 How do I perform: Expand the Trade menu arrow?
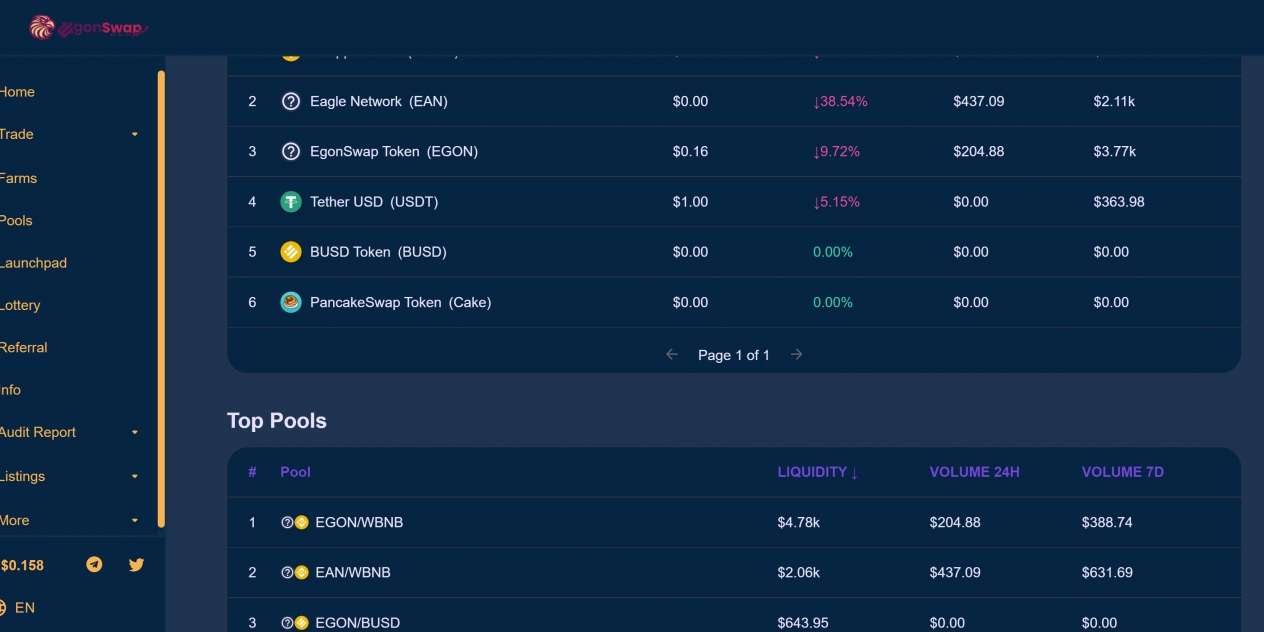(135, 135)
